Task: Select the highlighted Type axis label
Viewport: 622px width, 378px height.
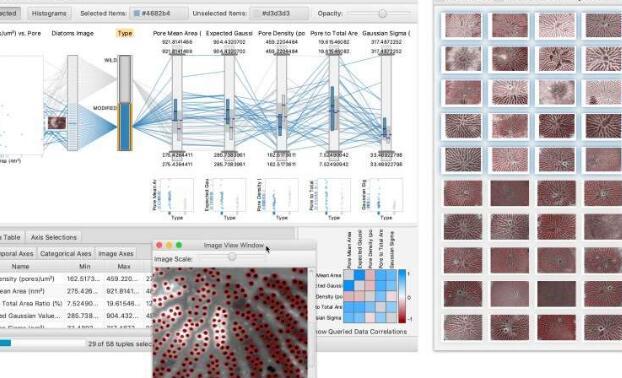Action: pos(125,33)
